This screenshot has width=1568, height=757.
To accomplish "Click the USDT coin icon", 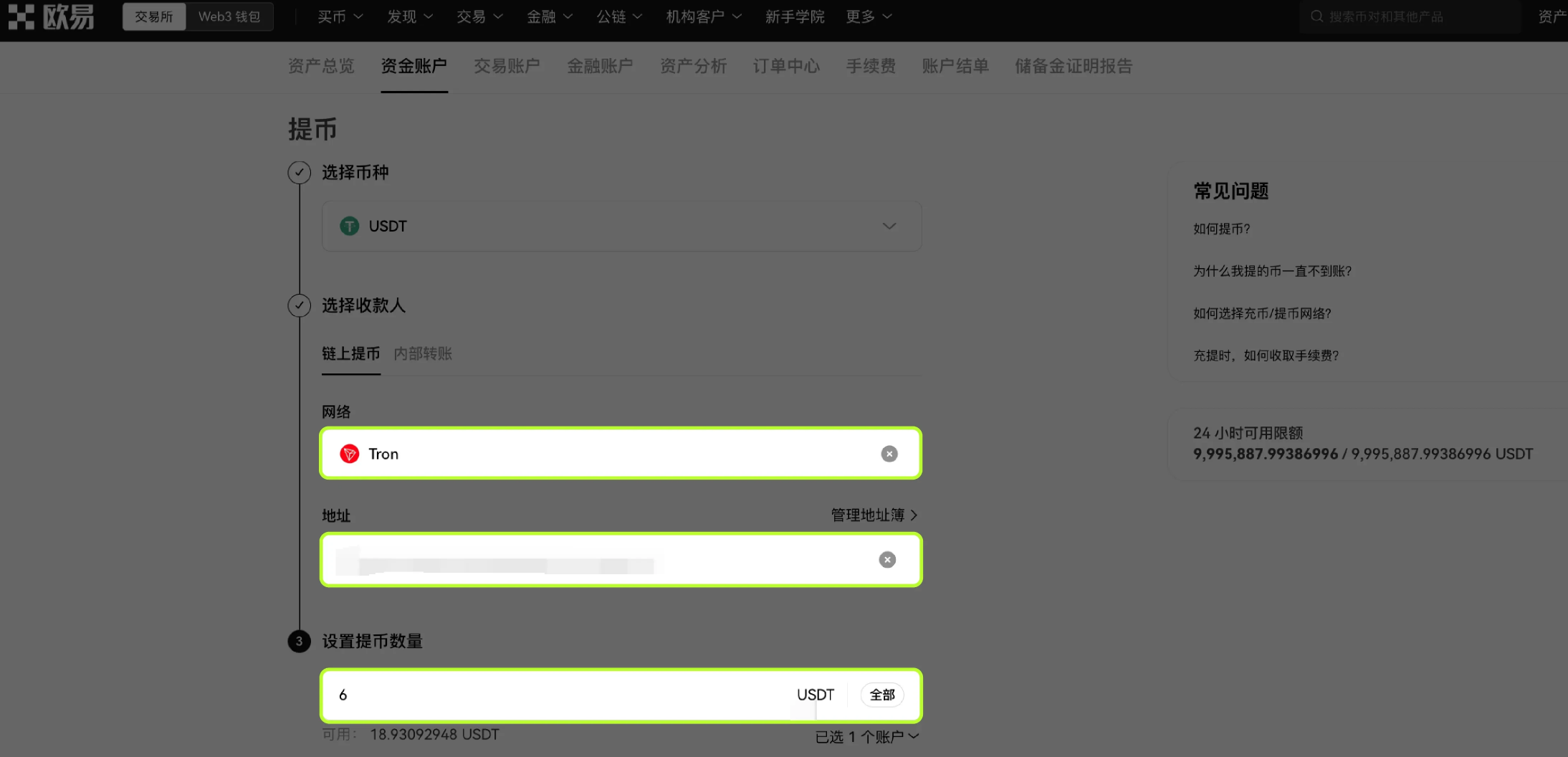I will (x=349, y=227).
